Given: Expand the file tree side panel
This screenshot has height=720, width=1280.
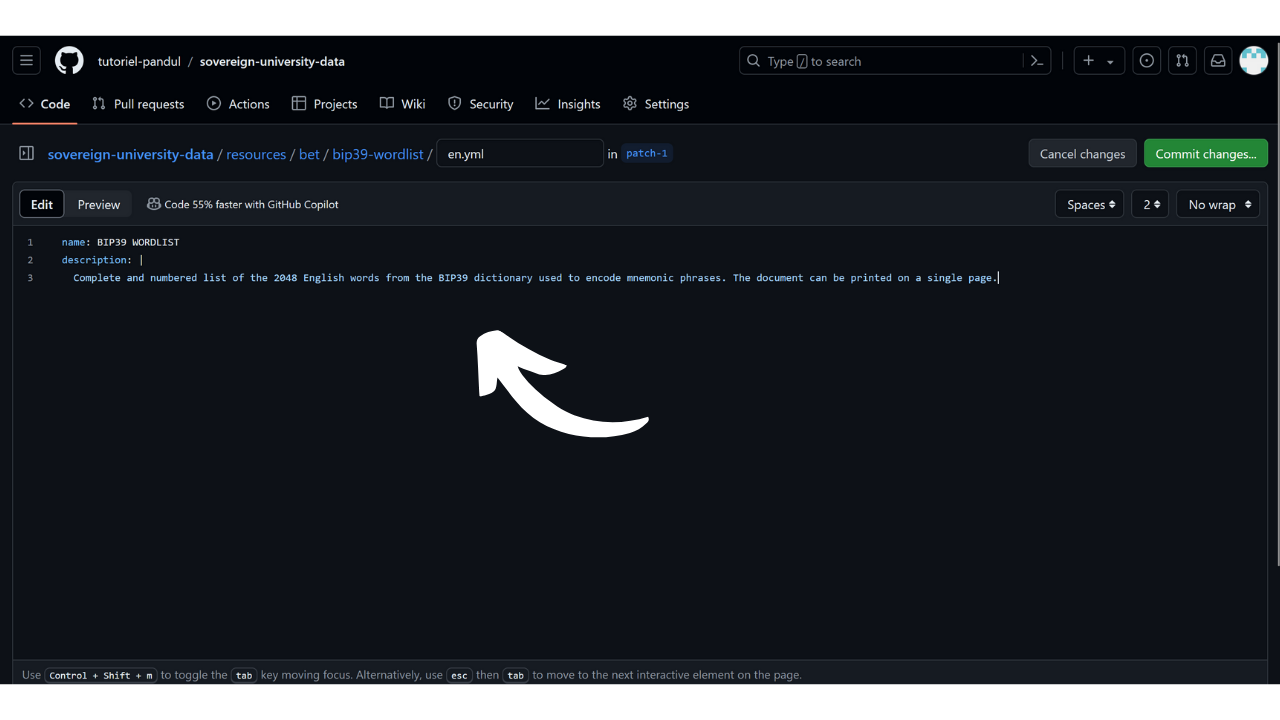Looking at the screenshot, I should click(27, 154).
